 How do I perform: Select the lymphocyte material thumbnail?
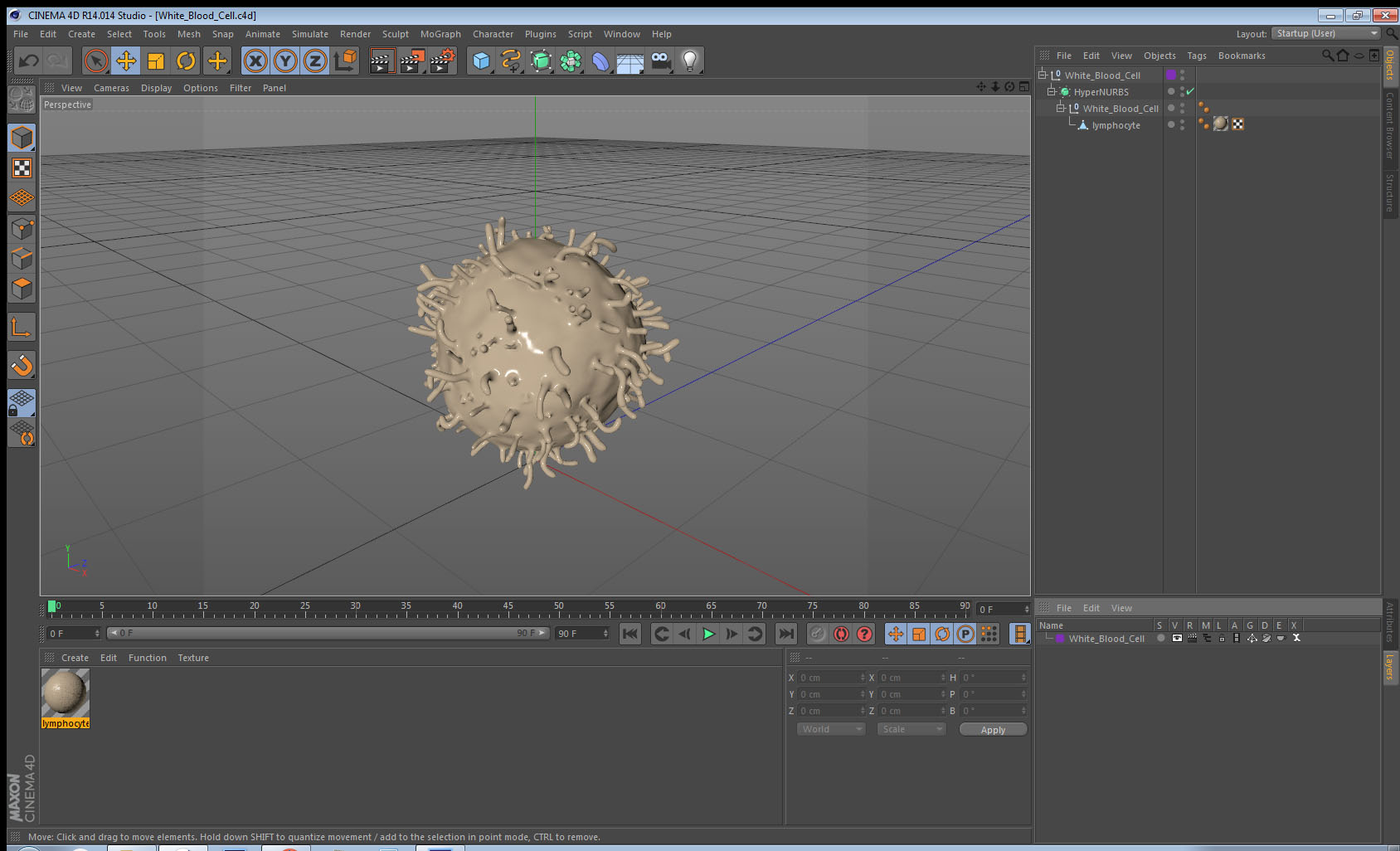click(66, 693)
